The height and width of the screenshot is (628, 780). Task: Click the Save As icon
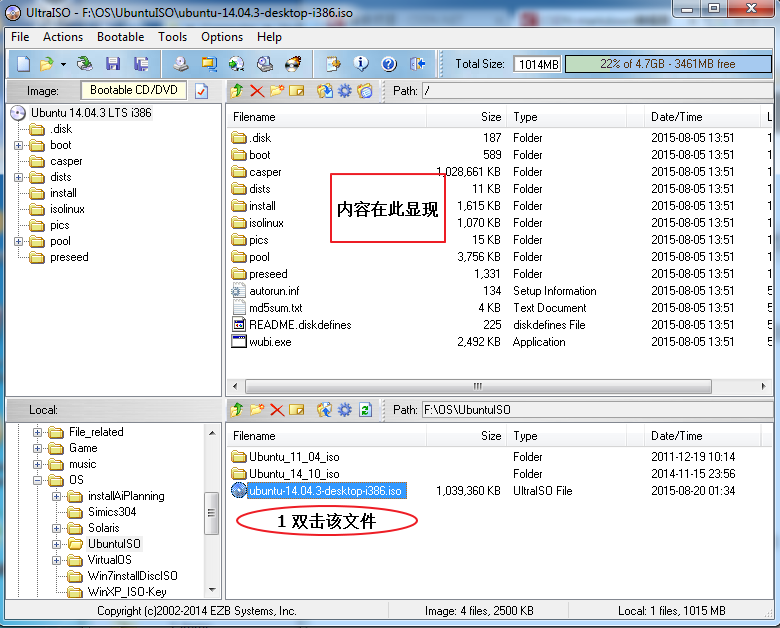pos(141,64)
